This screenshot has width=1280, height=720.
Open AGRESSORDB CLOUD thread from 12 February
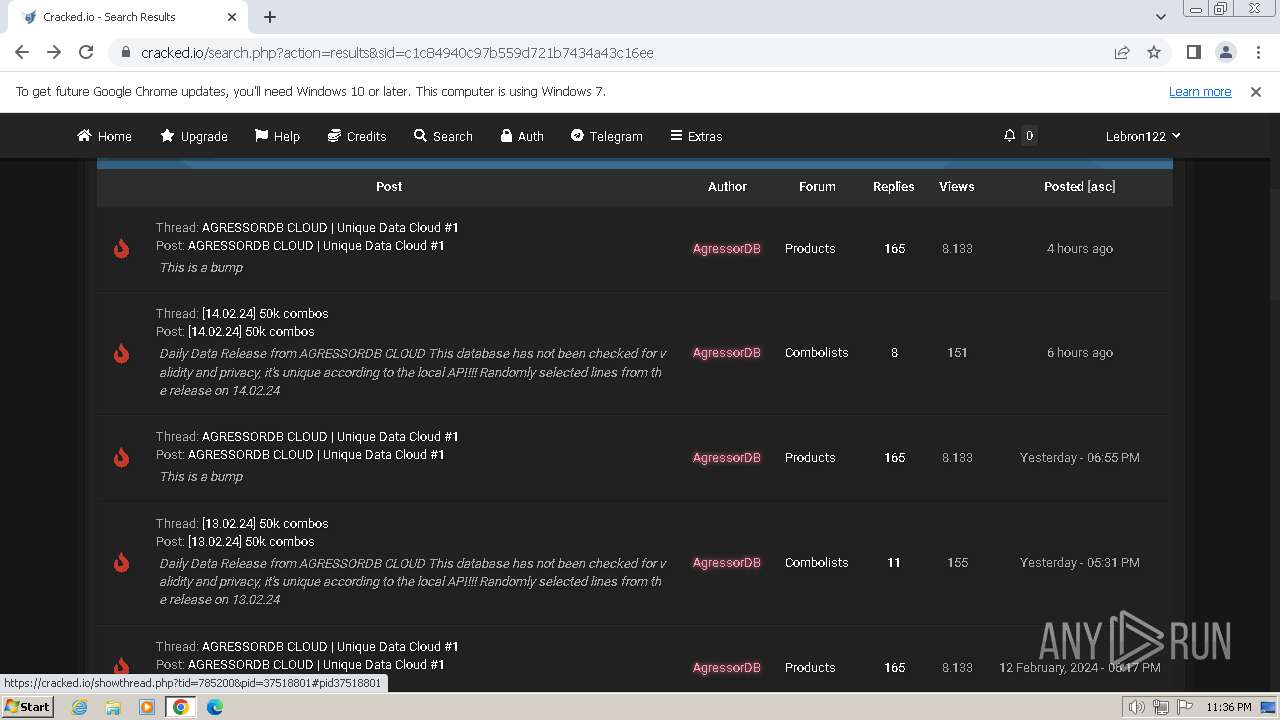pyautogui.click(x=330, y=646)
